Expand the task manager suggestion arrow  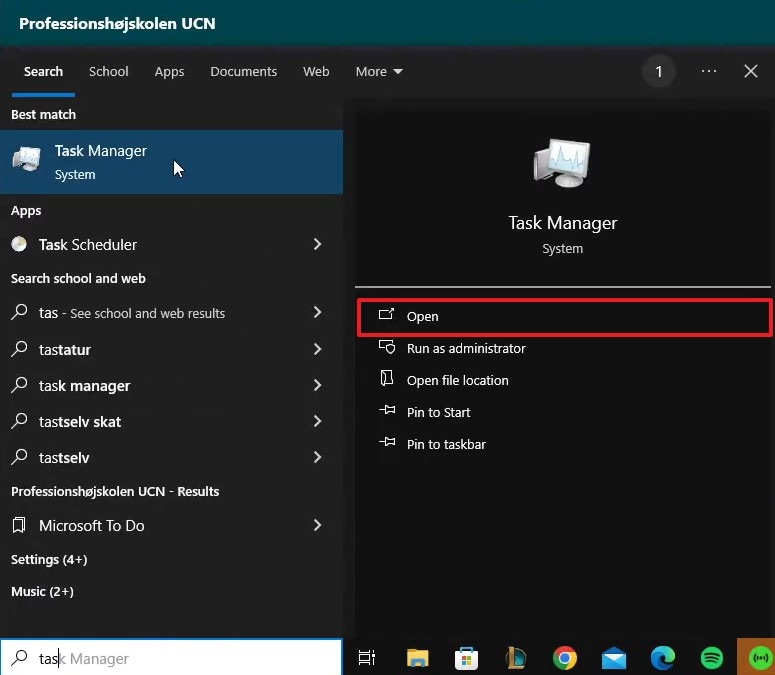317,385
